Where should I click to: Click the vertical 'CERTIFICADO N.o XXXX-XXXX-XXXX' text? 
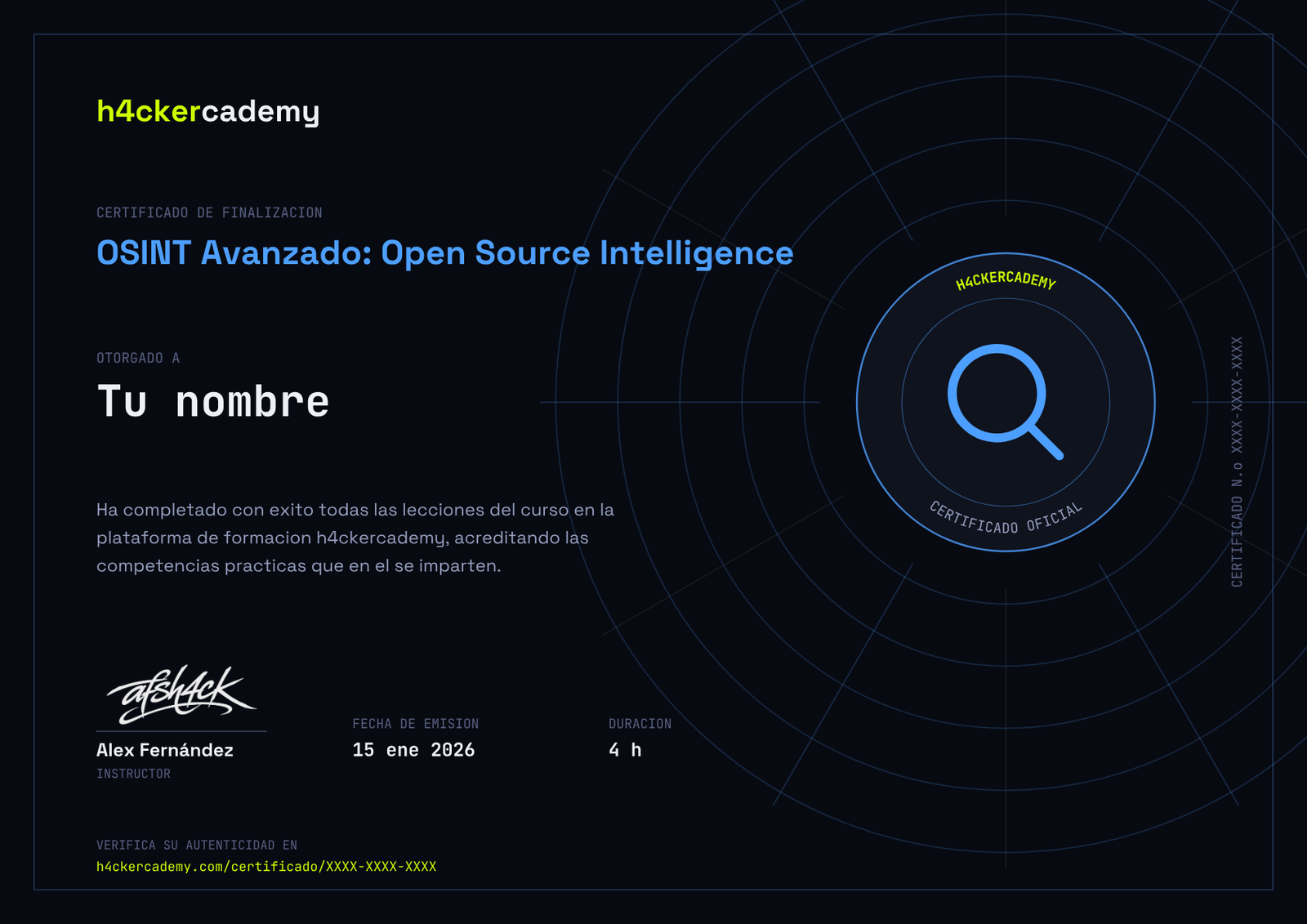(x=1237, y=462)
